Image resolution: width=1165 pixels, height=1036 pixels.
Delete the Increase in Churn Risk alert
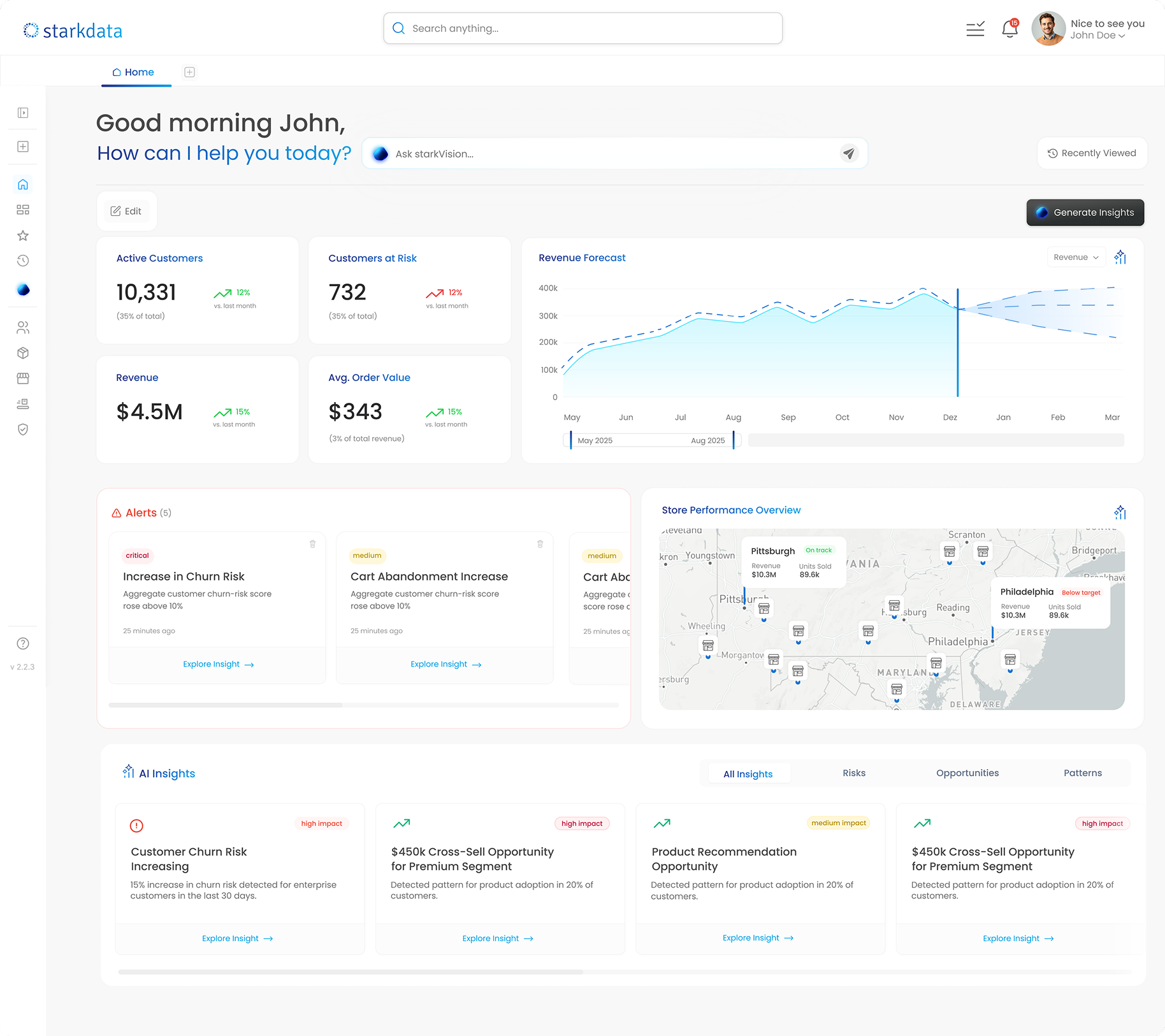click(312, 544)
